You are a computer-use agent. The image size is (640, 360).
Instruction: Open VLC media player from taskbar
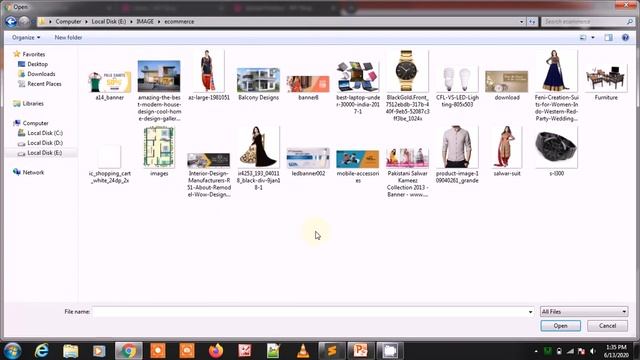tap(303, 351)
